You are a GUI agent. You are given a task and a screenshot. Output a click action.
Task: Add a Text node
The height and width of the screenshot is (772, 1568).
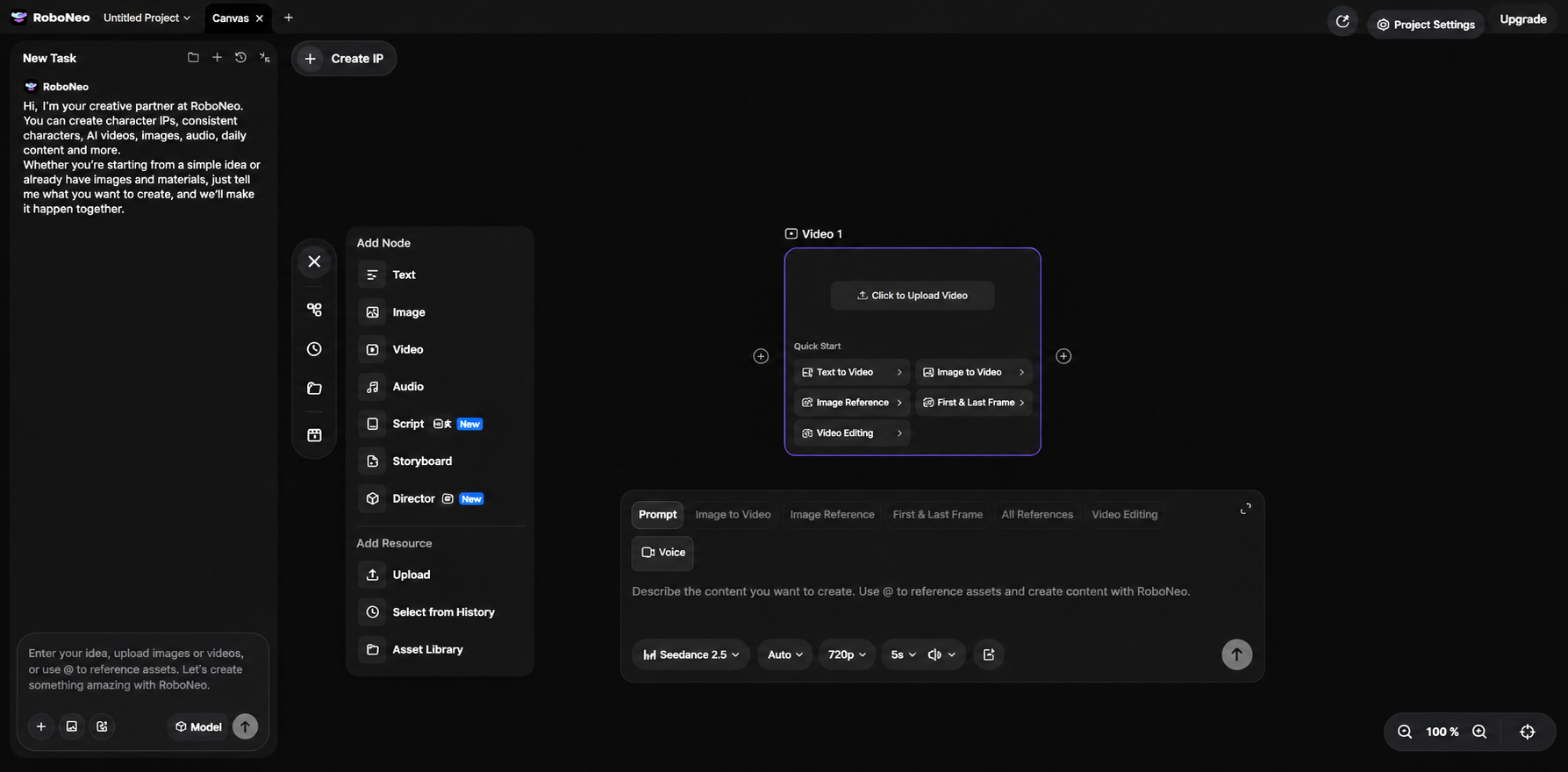tap(440, 275)
